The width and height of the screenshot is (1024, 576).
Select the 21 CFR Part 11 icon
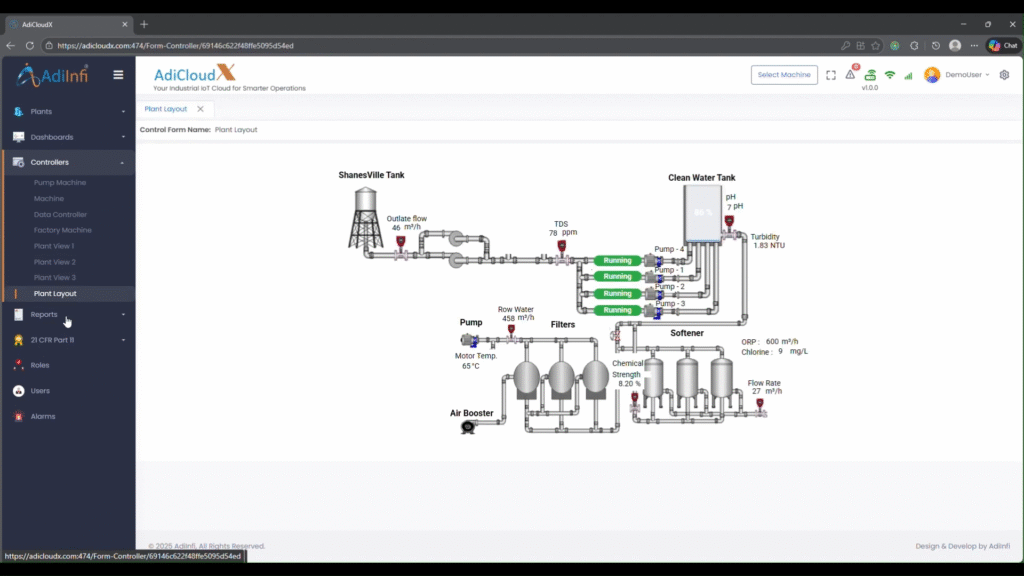click(x=17, y=340)
